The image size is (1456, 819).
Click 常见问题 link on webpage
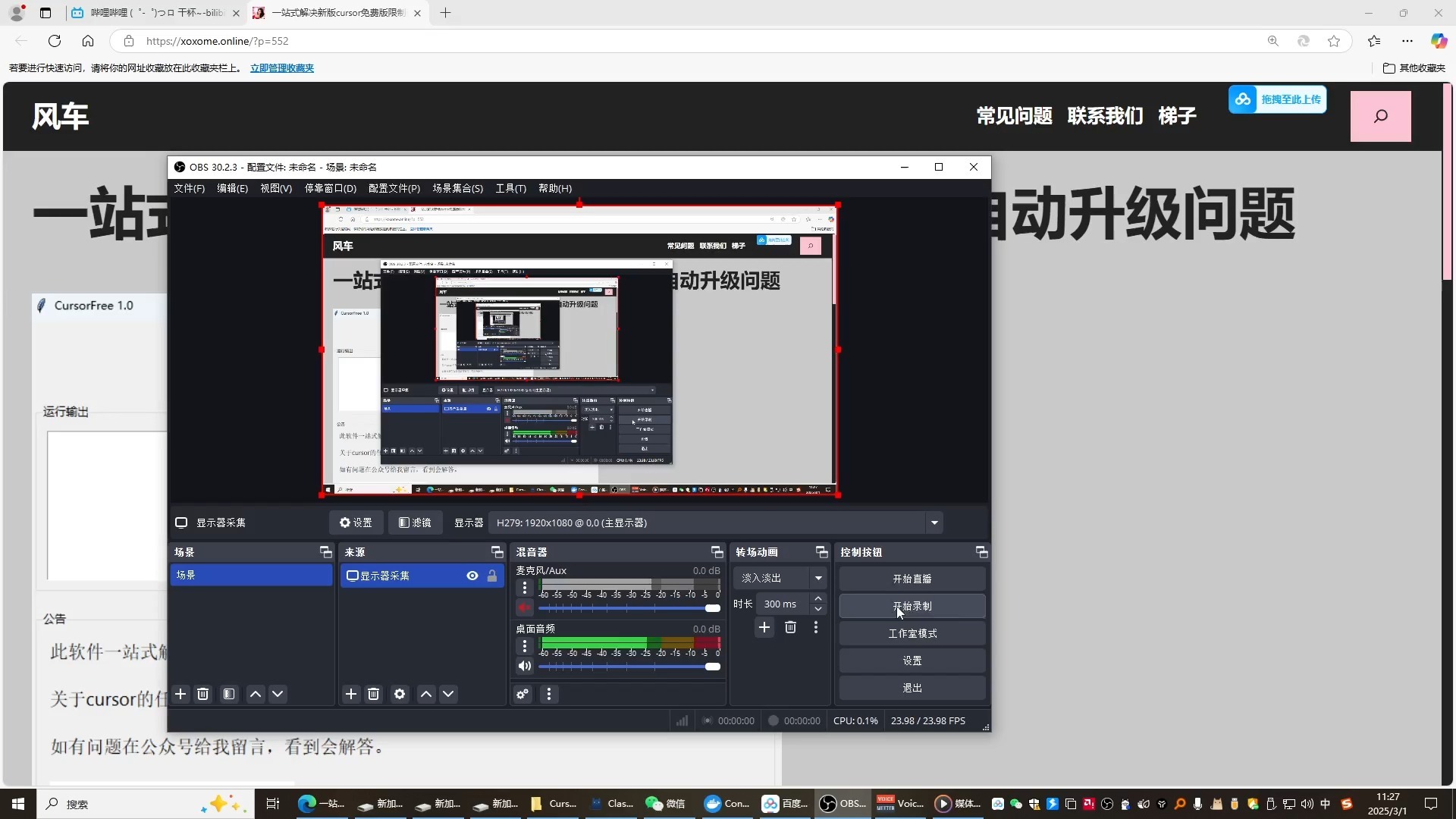[x=1014, y=116]
